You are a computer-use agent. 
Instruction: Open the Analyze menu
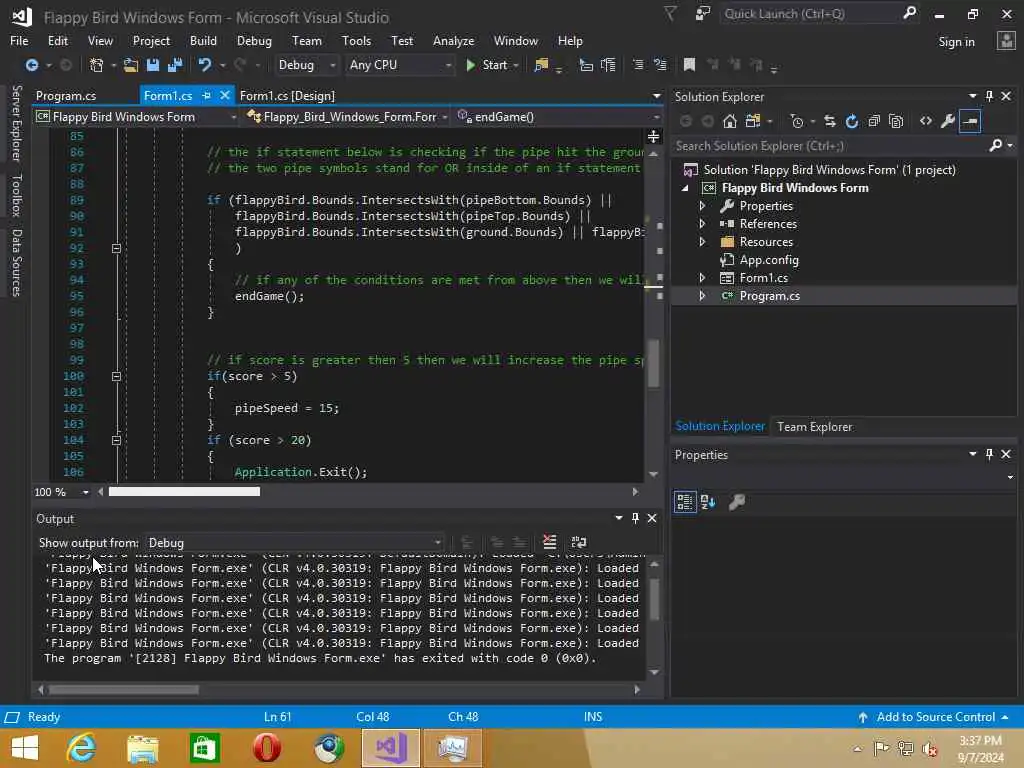click(x=453, y=40)
